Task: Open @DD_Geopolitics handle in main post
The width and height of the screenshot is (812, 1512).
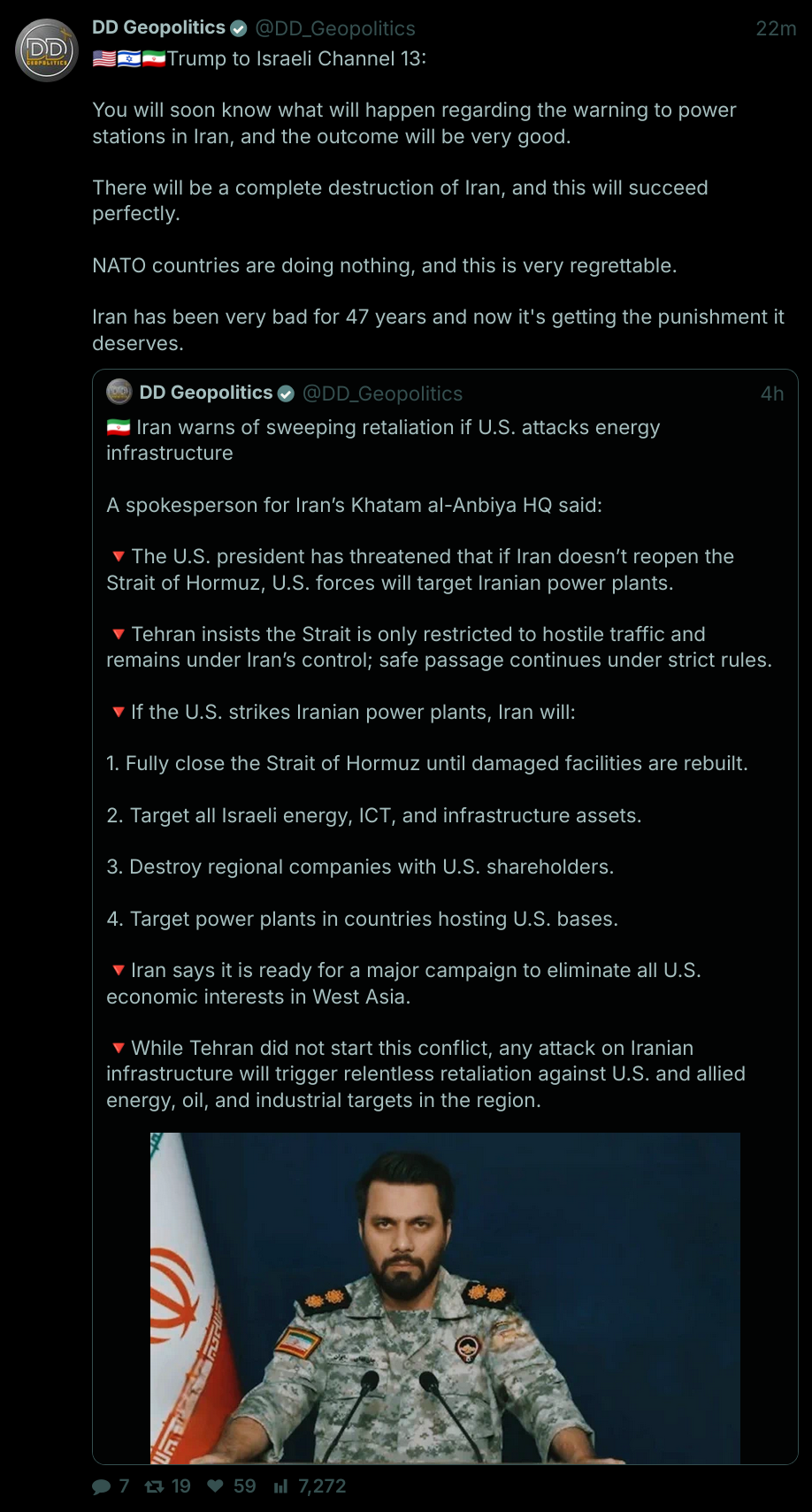Action: click(335, 28)
